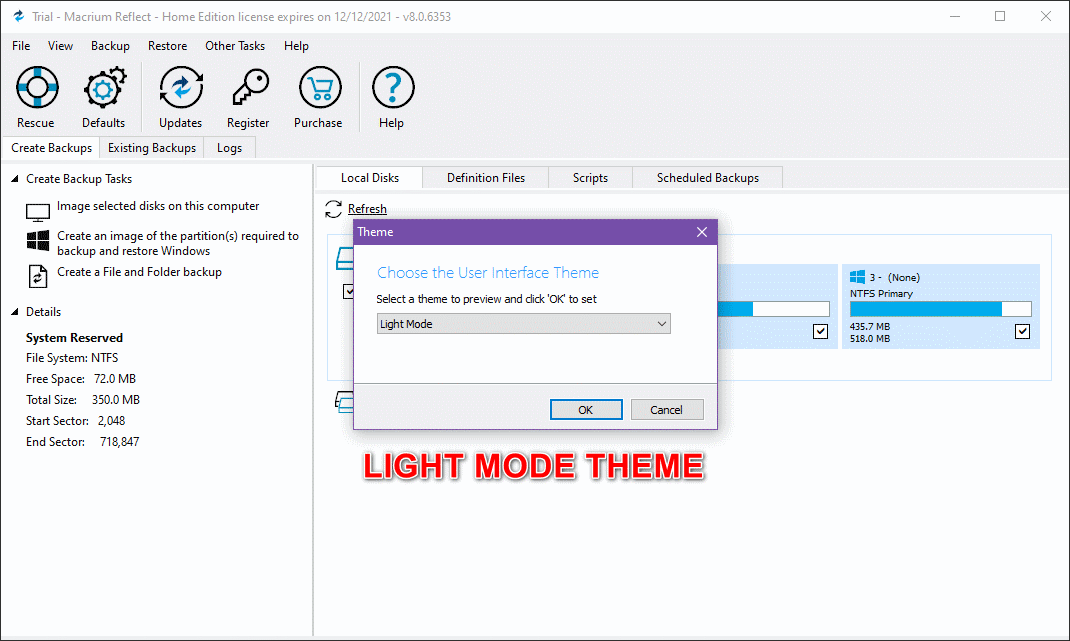Toggle checkbox on partition left of partition 3
1070x641 pixels.
(x=820, y=331)
